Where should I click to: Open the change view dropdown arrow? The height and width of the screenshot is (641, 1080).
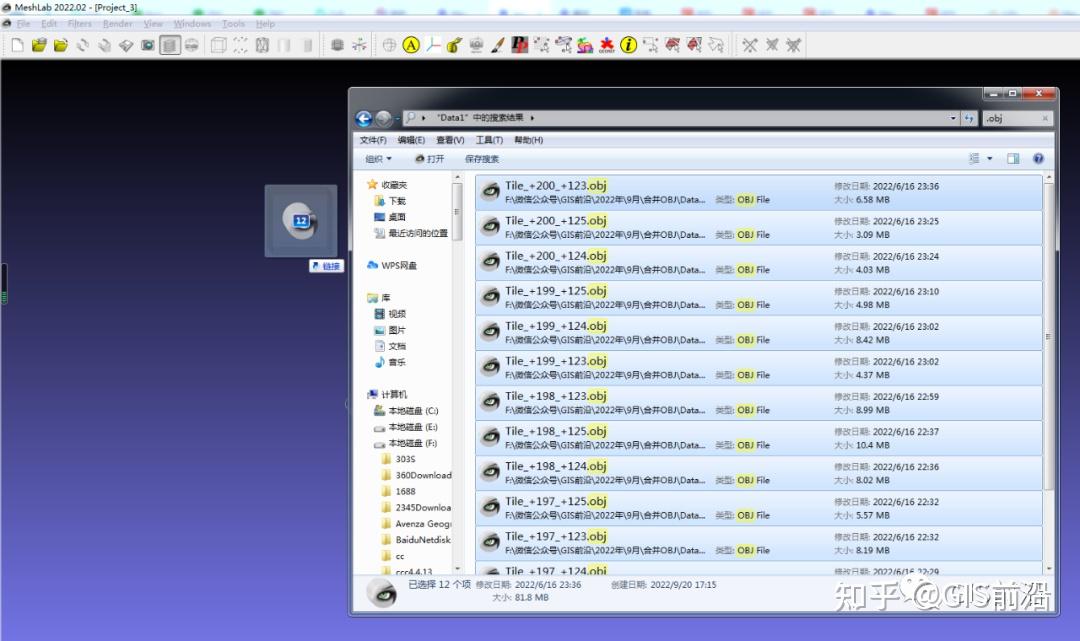click(x=990, y=158)
